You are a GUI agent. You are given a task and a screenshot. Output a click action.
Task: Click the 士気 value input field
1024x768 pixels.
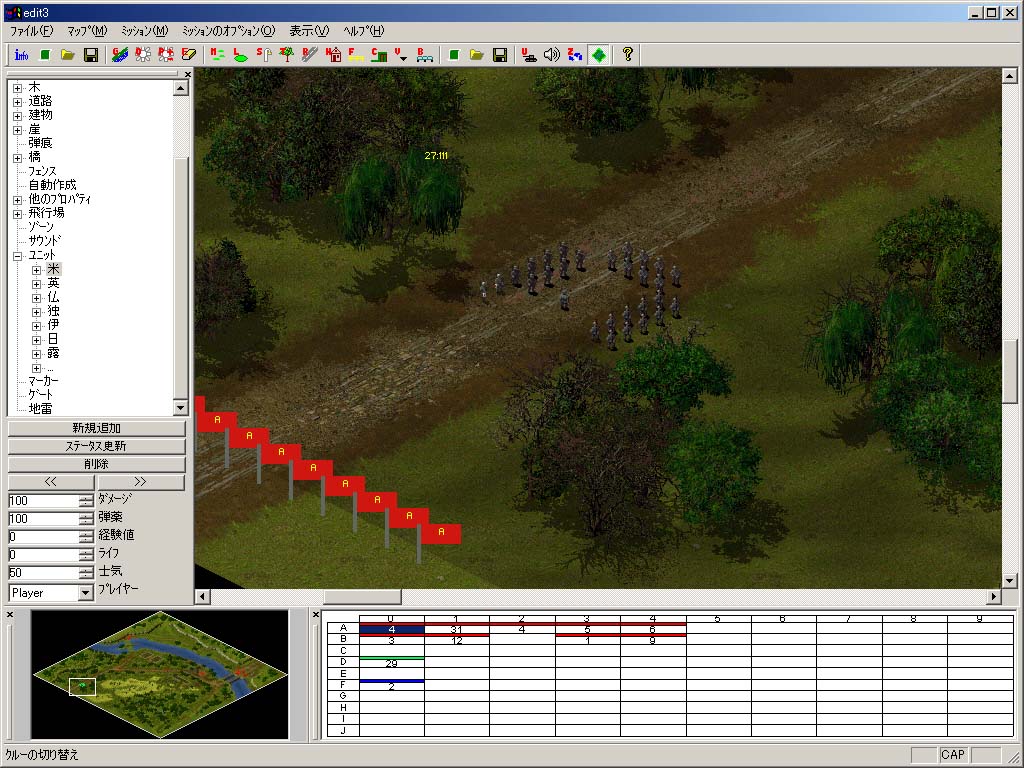point(44,573)
